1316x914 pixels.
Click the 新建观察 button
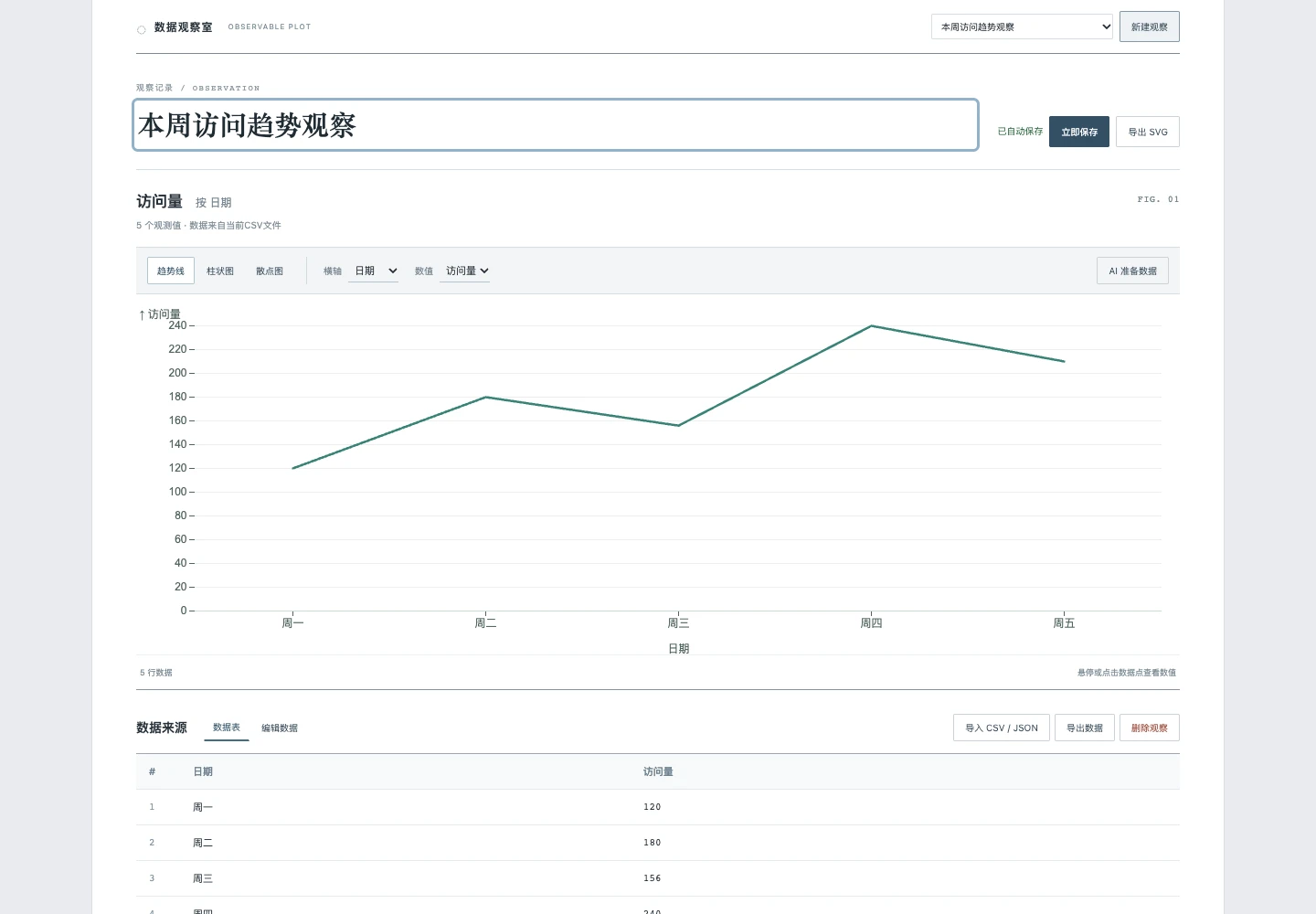(1150, 27)
